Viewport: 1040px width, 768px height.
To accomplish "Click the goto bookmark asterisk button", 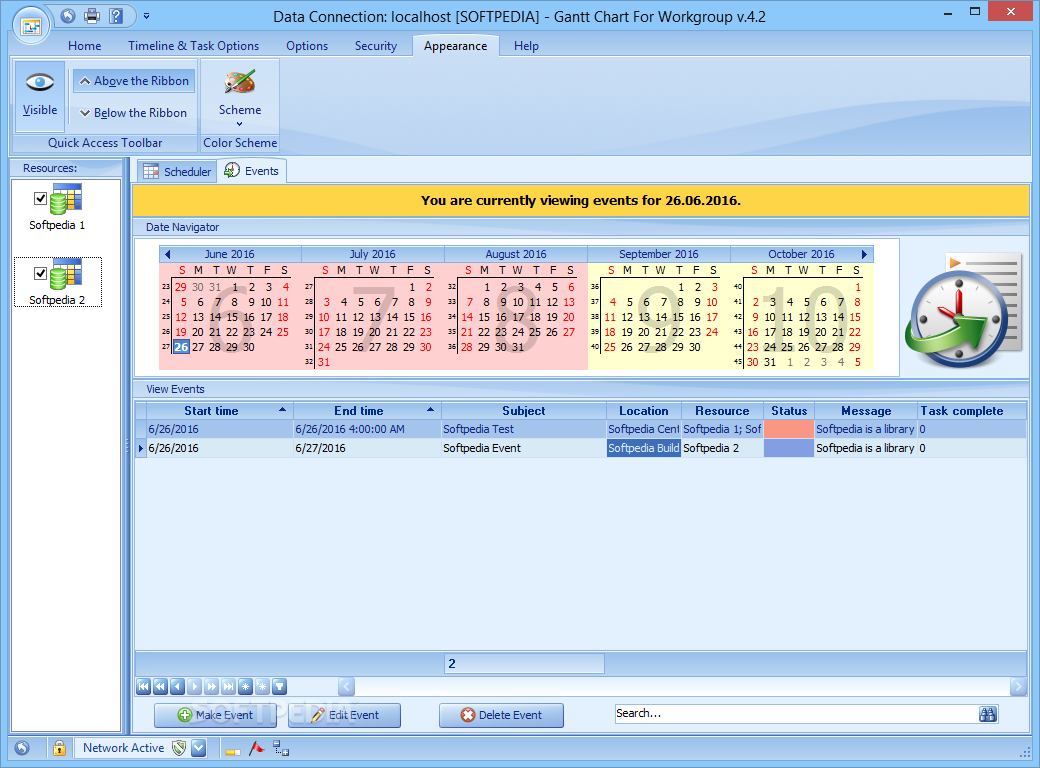I will pos(263,686).
